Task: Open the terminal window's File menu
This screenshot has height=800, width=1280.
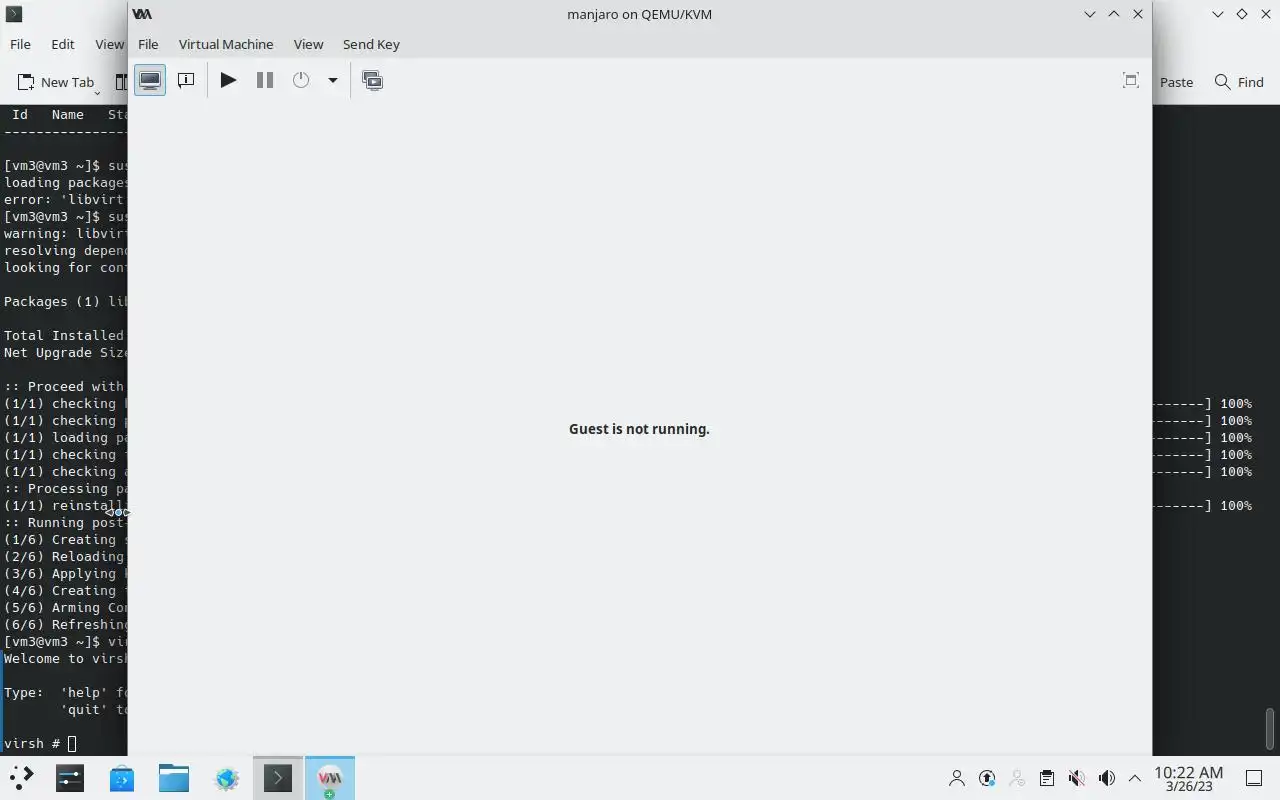Action: coord(20,44)
